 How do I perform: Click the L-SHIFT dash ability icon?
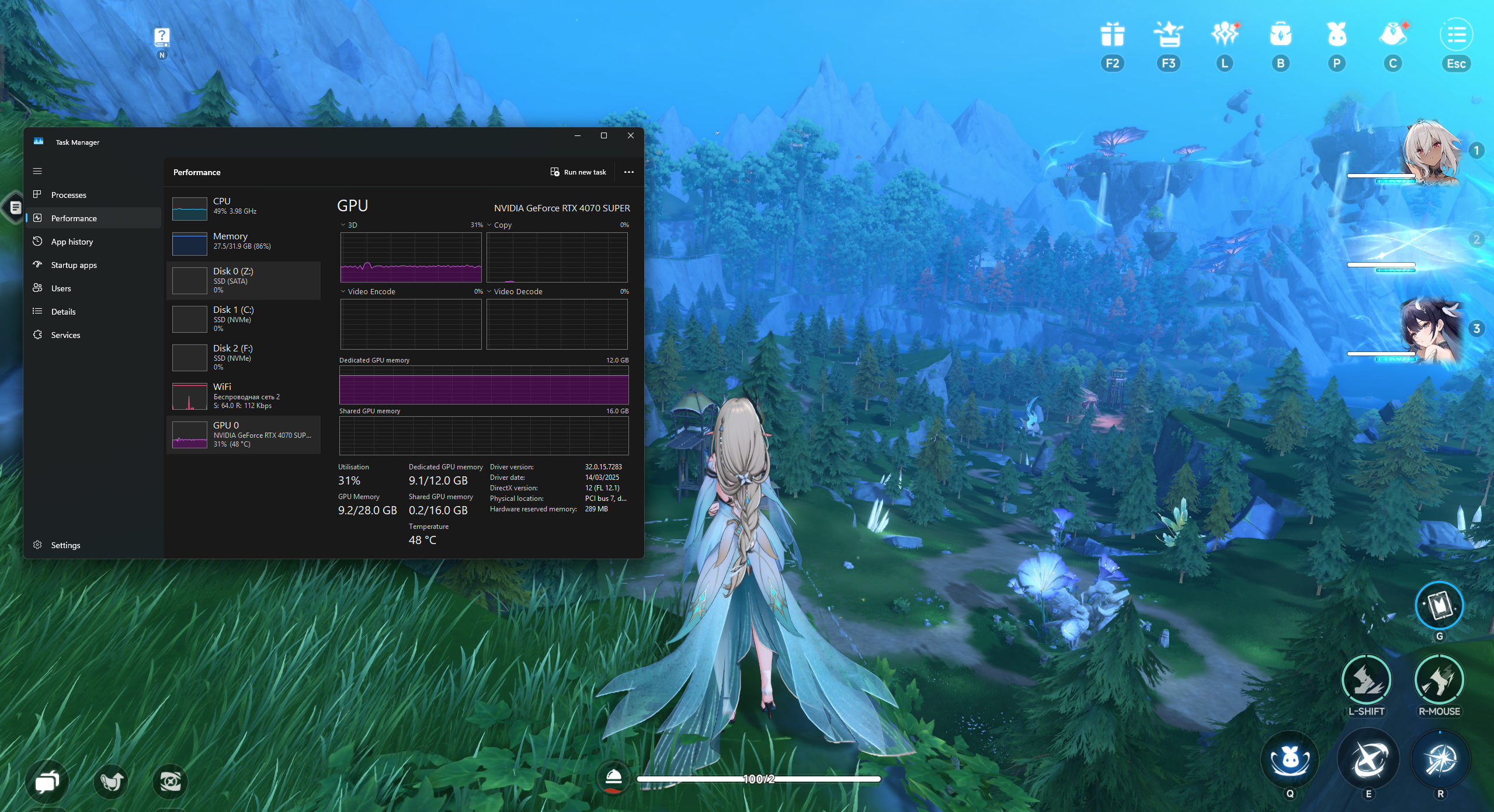1366,680
